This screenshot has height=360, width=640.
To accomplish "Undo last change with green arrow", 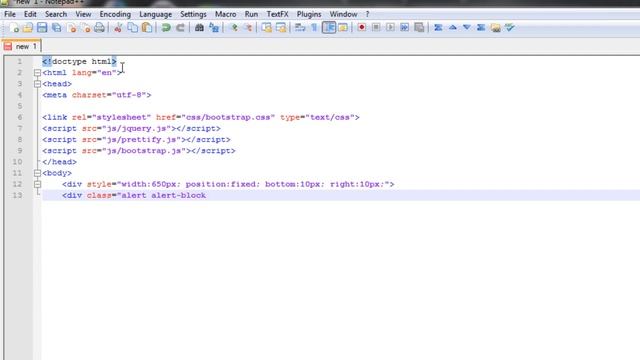I will [x=166, y=28].
